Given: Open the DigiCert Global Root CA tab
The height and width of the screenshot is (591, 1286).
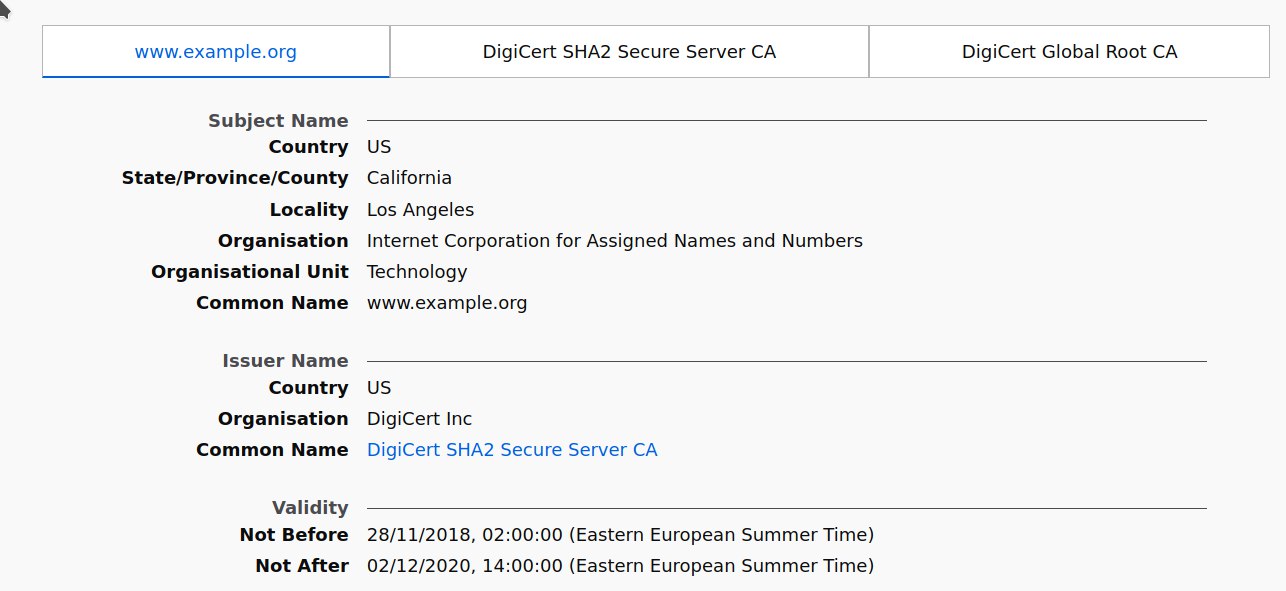Looking at the screenshot, I should (1069, 51).
